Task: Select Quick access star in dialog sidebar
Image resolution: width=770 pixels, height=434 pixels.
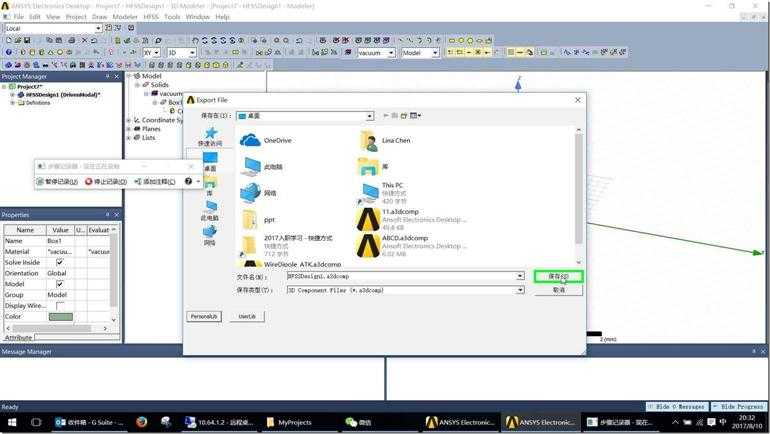Action: 210,136
